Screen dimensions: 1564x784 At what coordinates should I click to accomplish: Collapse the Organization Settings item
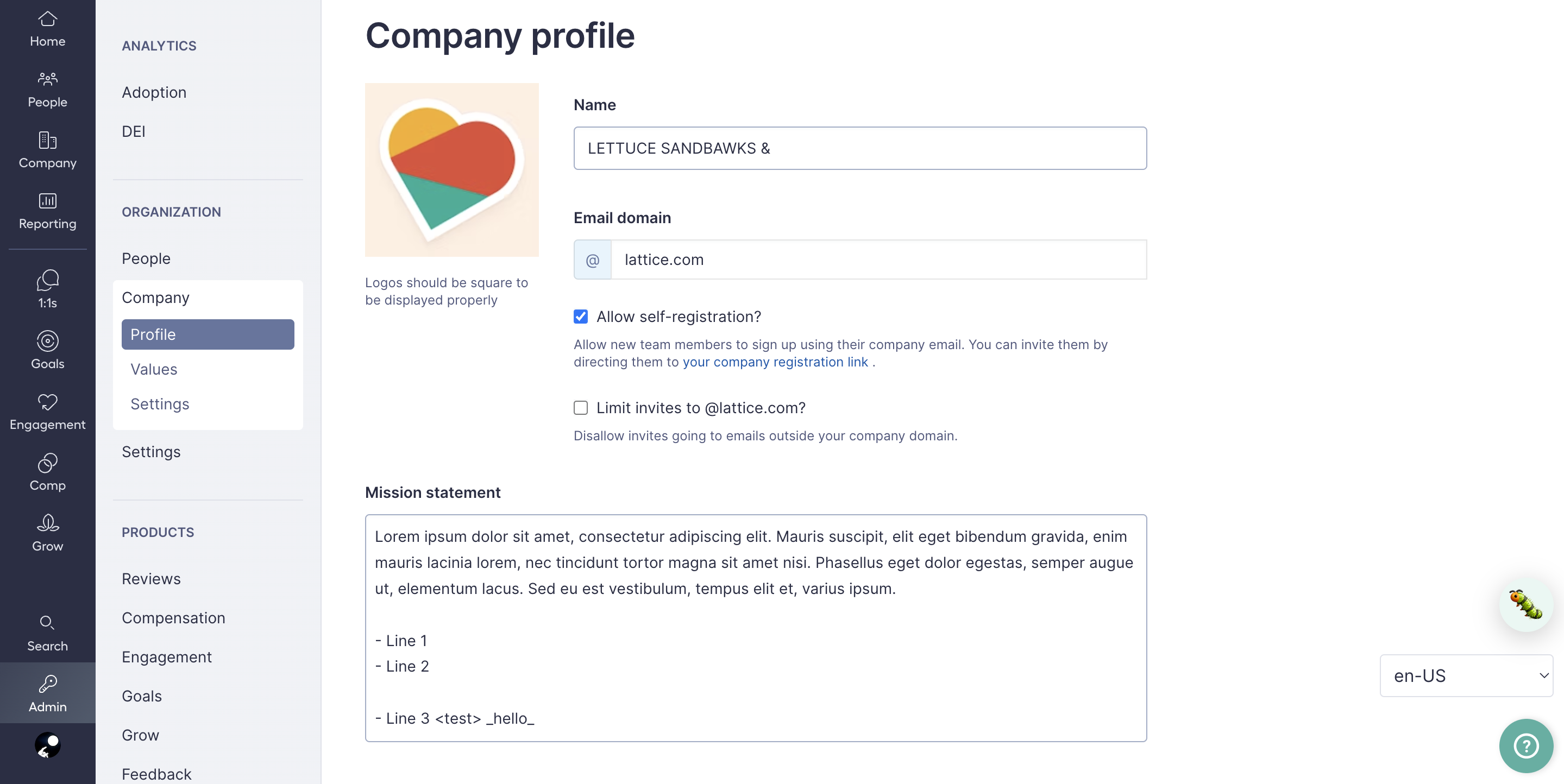[151, 452]
